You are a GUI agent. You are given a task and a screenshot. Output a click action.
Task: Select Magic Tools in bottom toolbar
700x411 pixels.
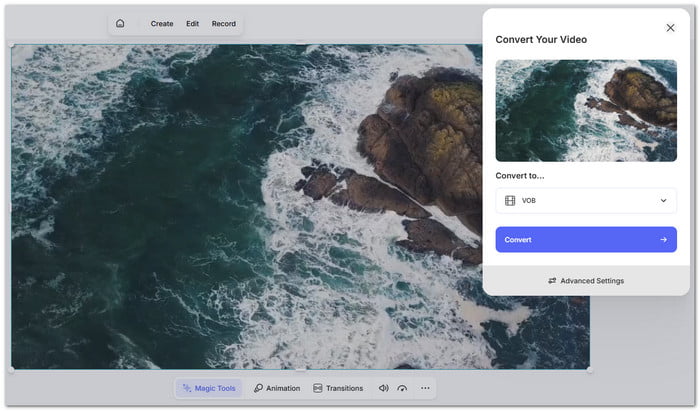click(x=209, y=388)
